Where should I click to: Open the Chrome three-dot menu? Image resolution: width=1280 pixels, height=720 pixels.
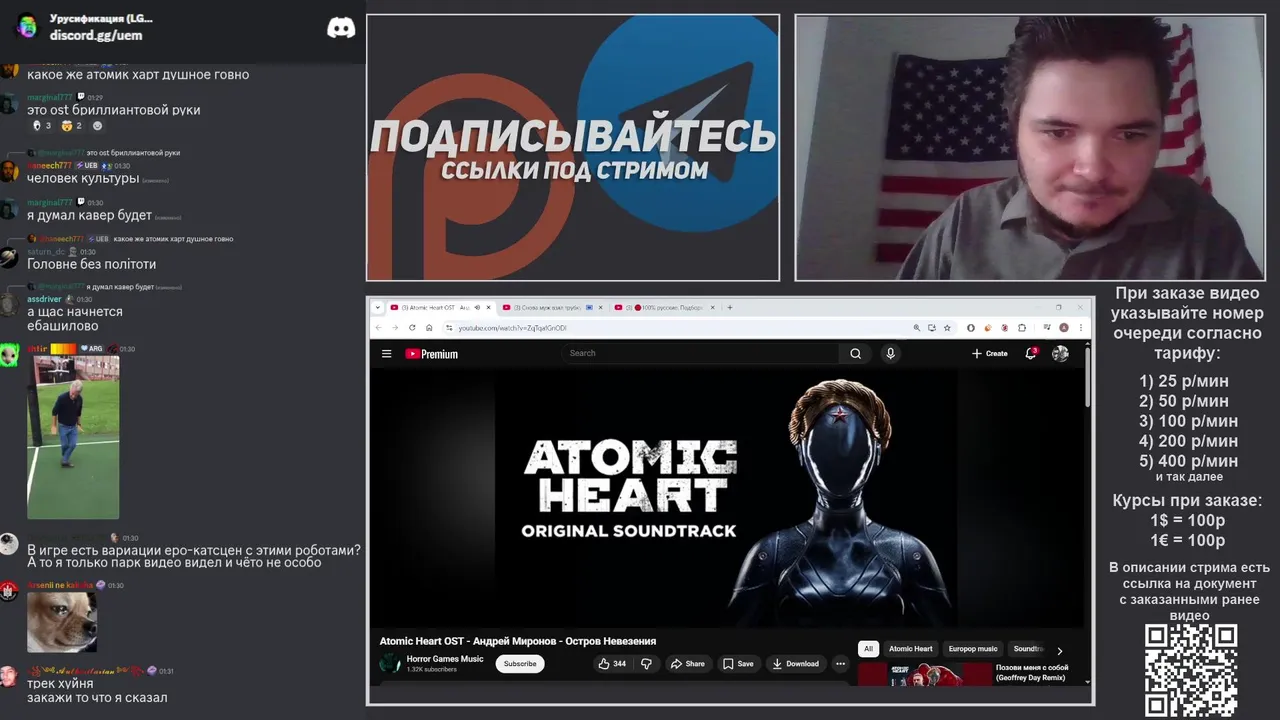click(1081, 328)
